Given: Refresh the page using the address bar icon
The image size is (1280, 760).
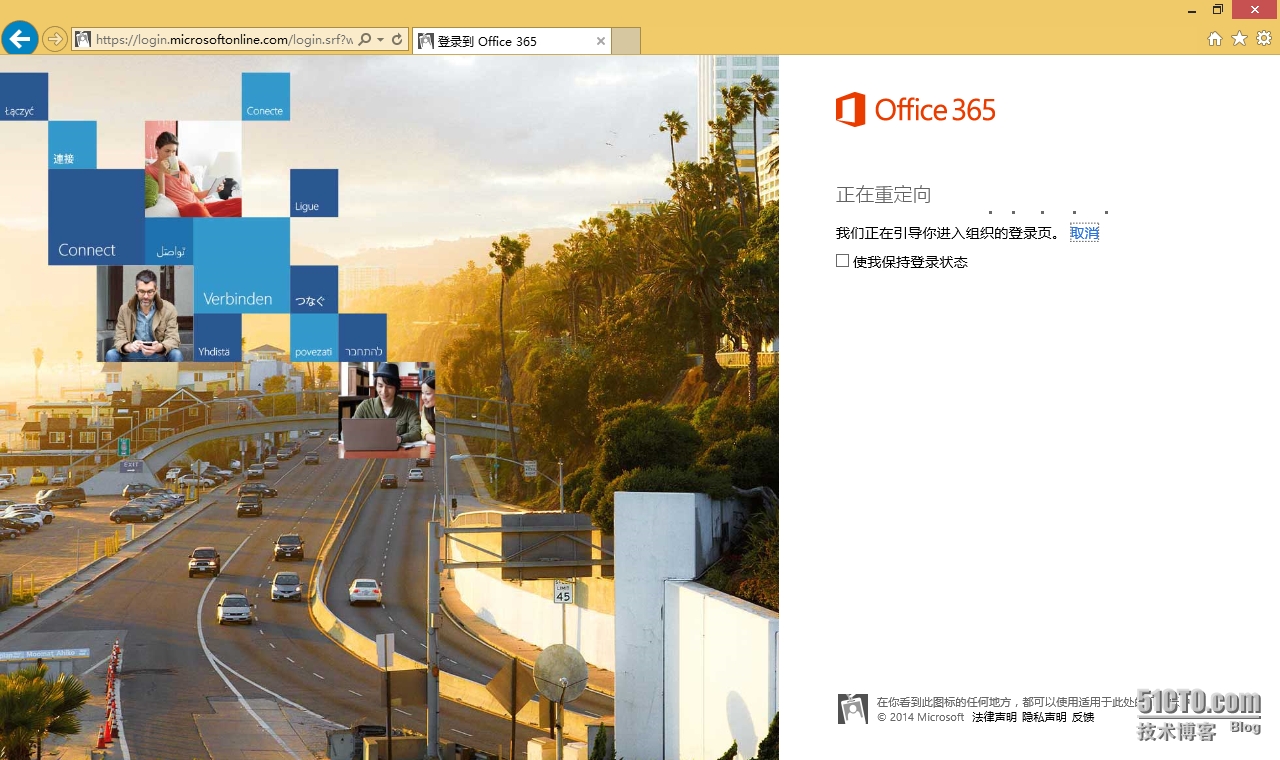Looking at the screenshot, I should click(398, 39).
